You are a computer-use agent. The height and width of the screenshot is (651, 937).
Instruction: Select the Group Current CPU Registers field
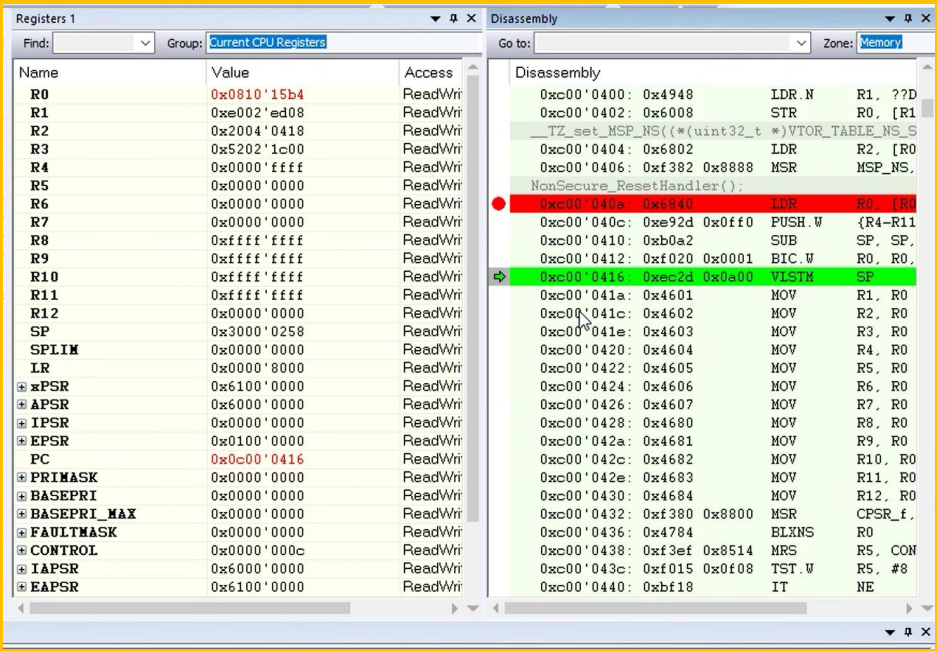344,43
